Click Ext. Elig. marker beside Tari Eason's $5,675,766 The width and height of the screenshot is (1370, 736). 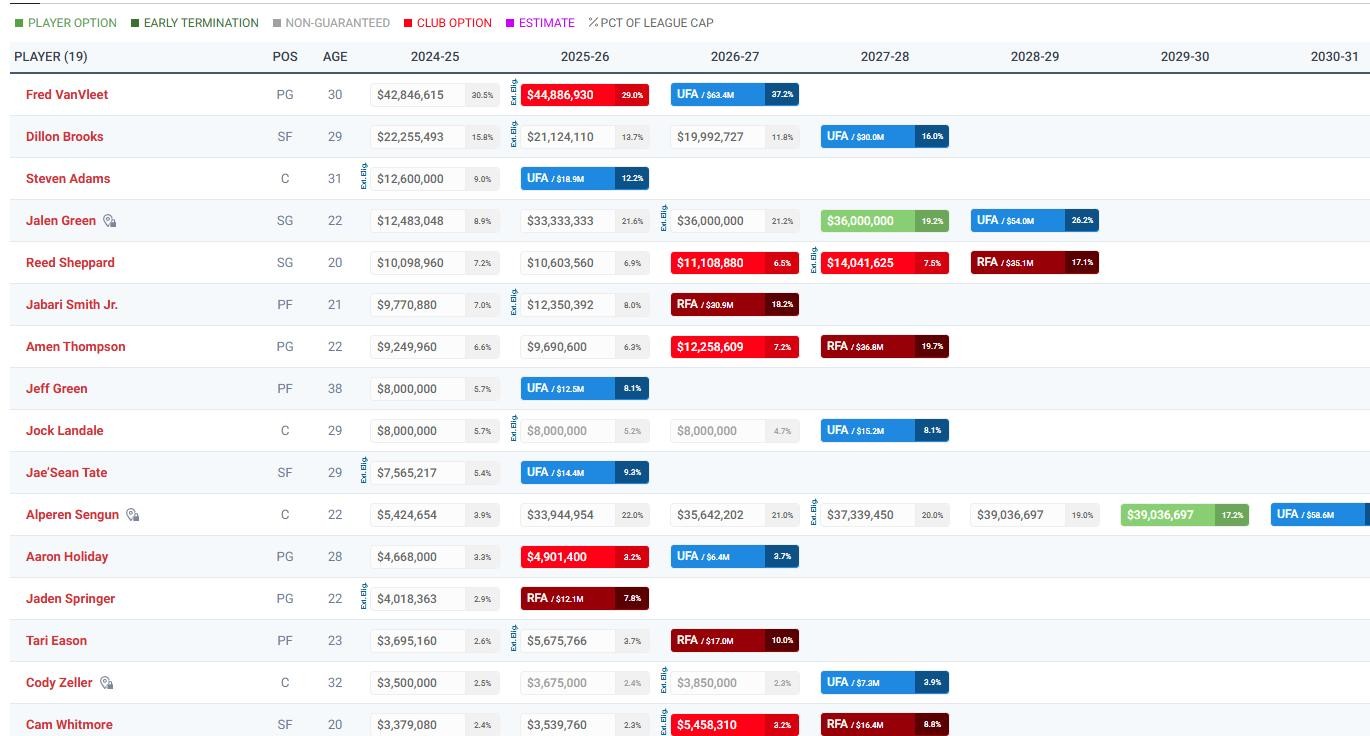(514, 640)
